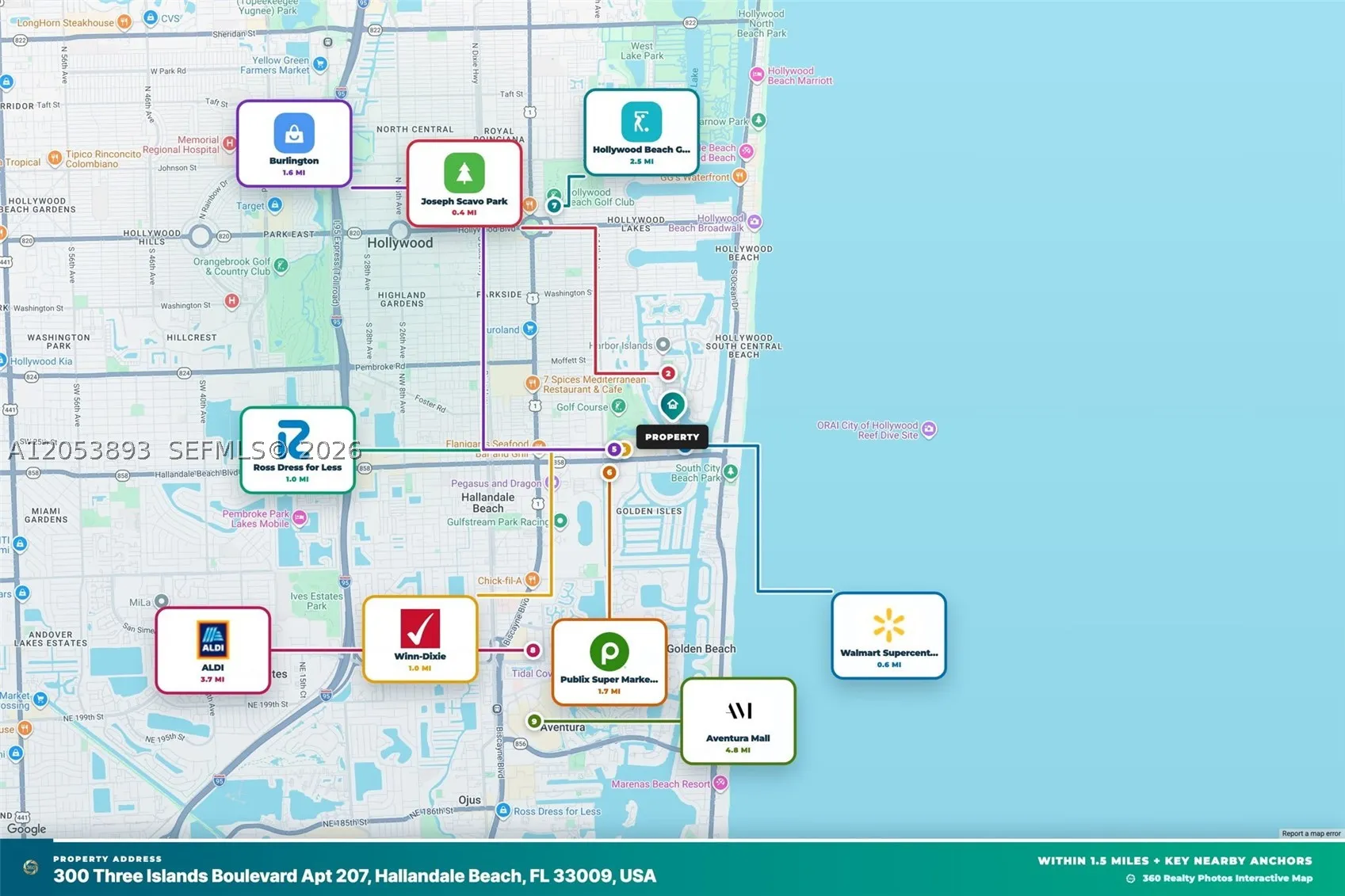Click the Memorial Regional Hospital pin

[229, 143]
